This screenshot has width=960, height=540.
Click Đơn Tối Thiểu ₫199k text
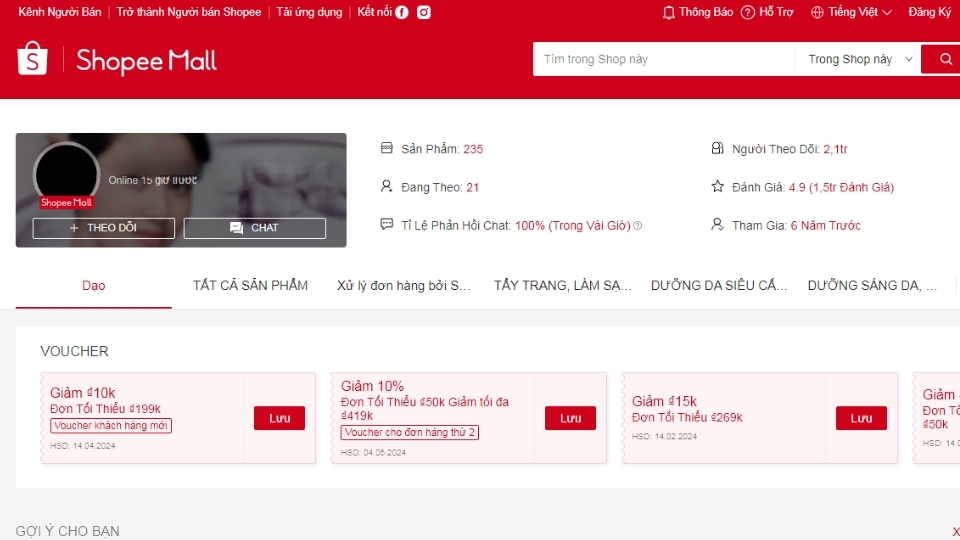click(105, 408)
